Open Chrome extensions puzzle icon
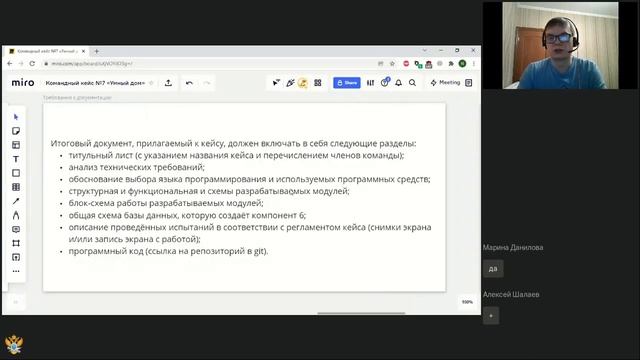Image resolution: width=640 pixels, height=360 pixels. point(451,64)
